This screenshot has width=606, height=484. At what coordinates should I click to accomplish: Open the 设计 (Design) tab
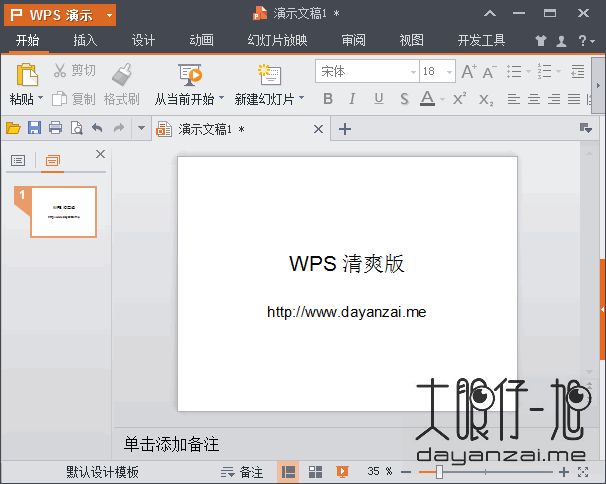(x=143, y=40)
